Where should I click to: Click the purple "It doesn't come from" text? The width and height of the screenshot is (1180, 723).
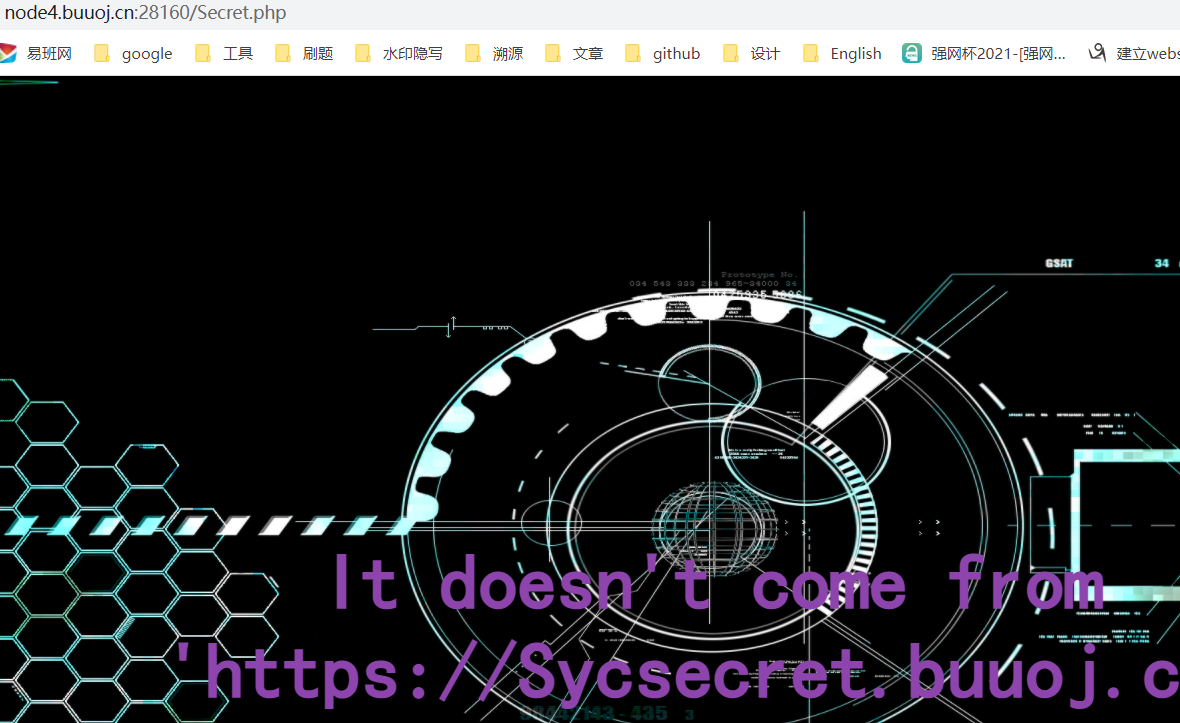point(718,585)
